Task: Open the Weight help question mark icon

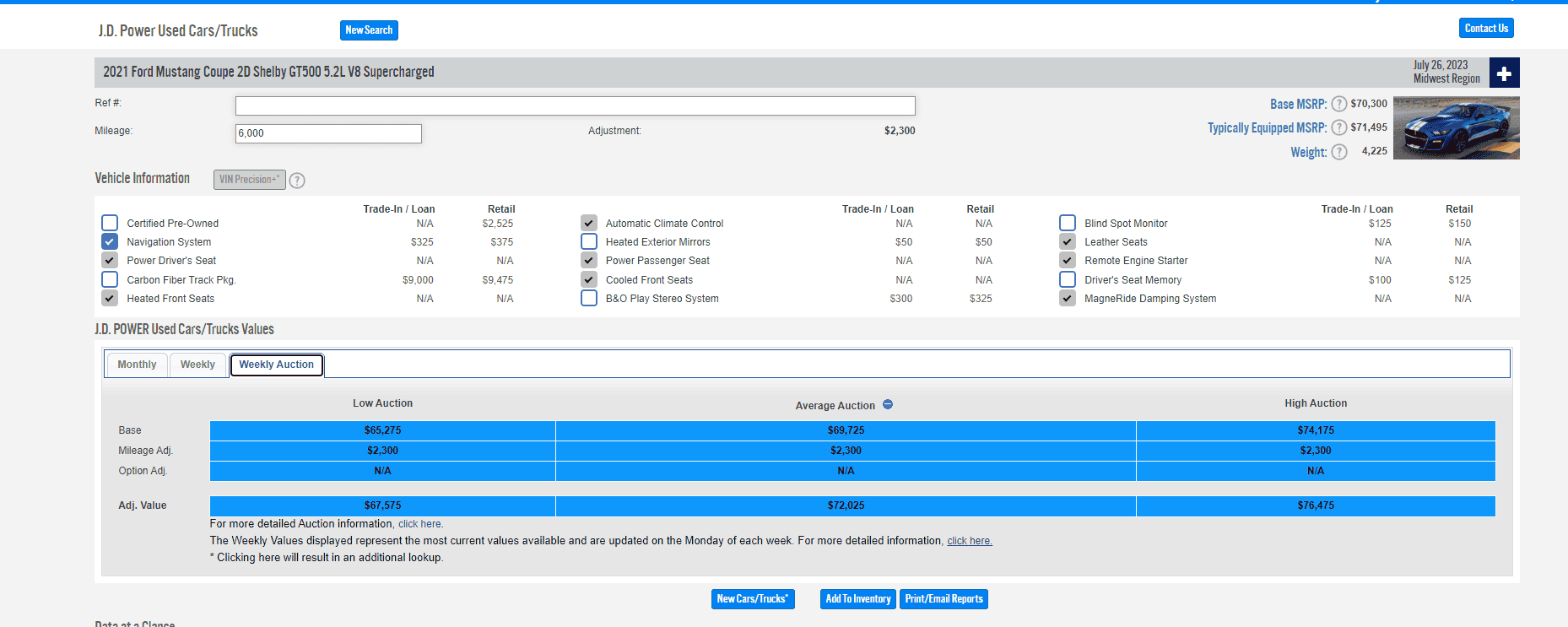Action: 1339,152
